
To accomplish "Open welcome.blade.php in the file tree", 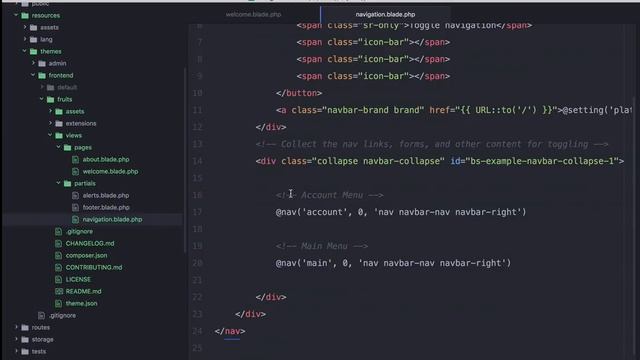I will 110,171.
